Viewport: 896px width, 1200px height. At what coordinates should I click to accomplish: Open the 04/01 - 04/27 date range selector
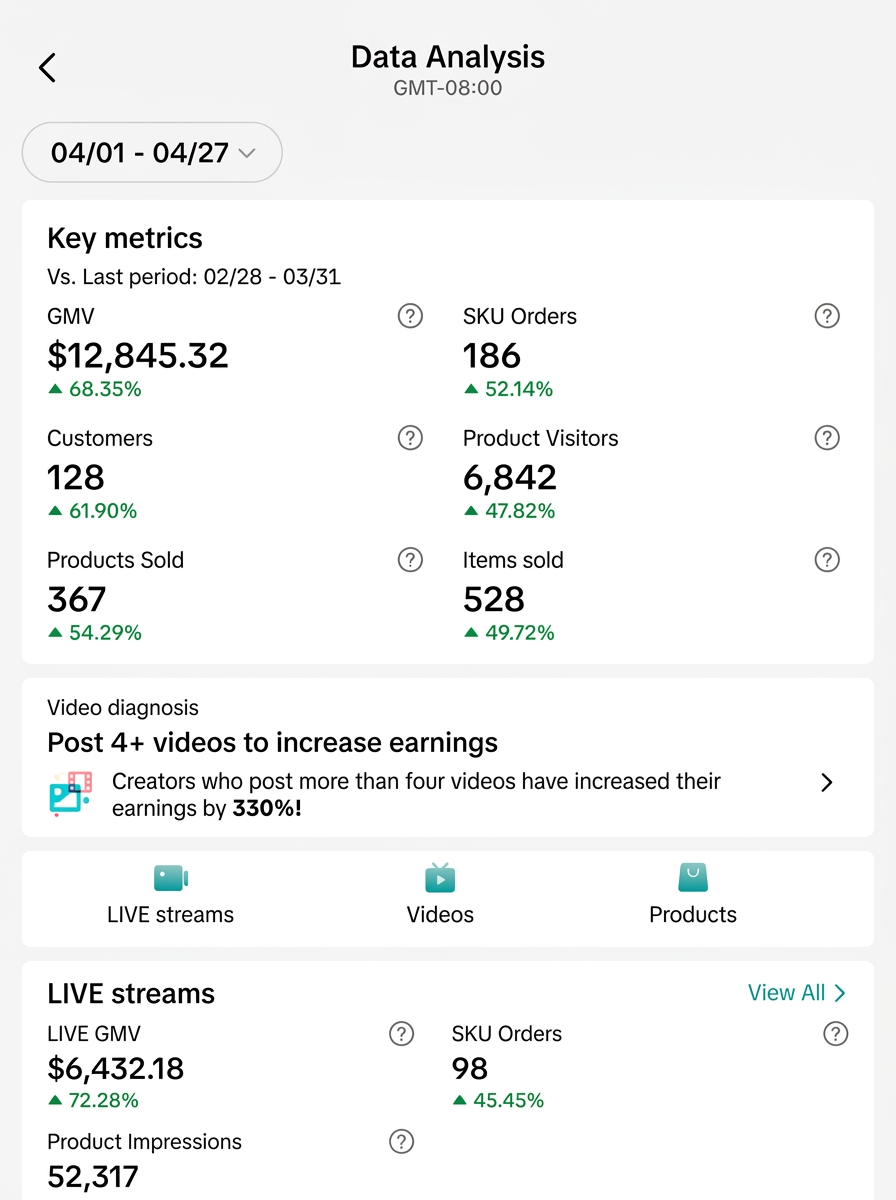(151, 152)
